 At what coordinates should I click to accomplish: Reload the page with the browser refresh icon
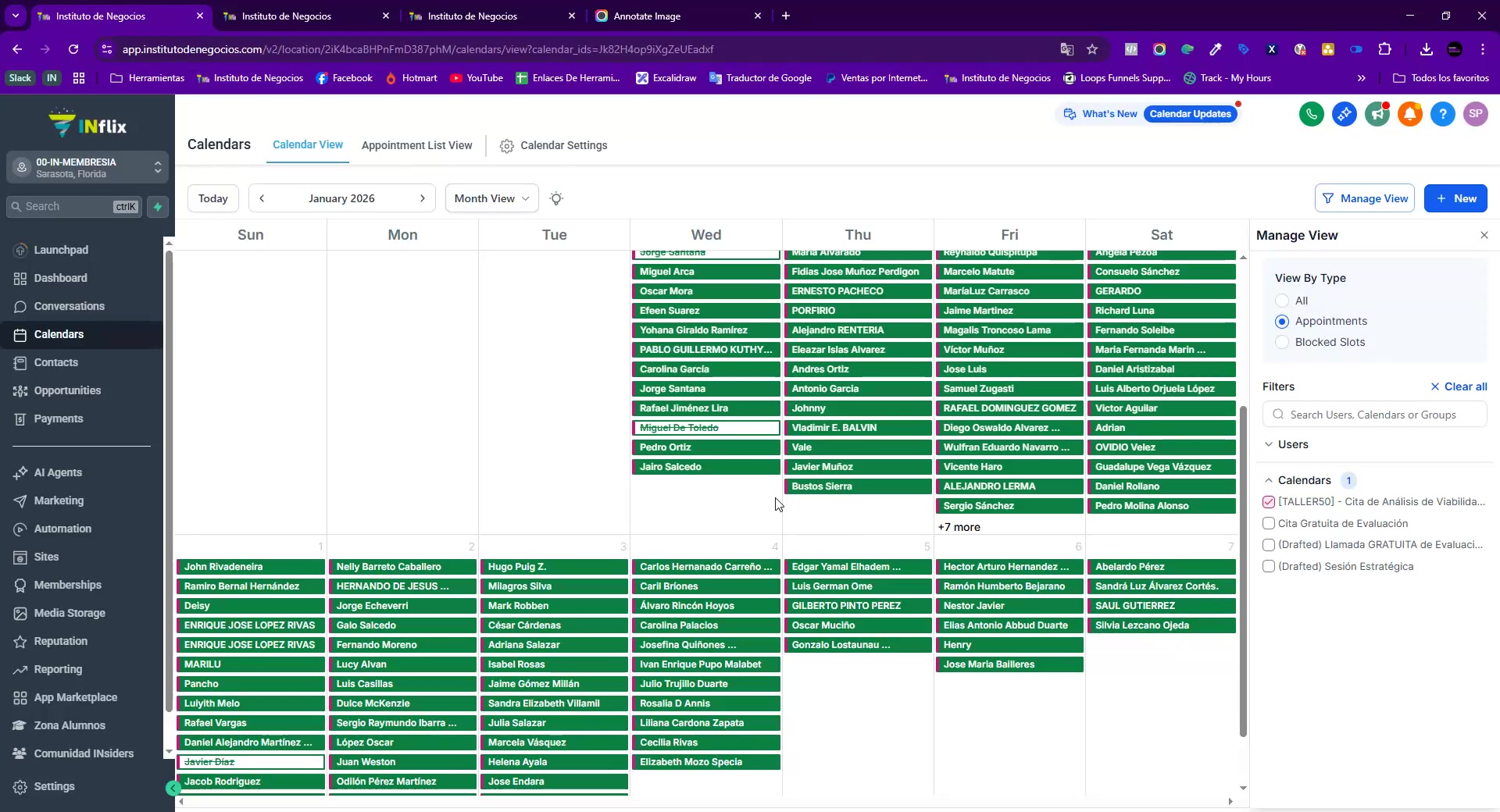pyautogui.click(x=73, y=49)
